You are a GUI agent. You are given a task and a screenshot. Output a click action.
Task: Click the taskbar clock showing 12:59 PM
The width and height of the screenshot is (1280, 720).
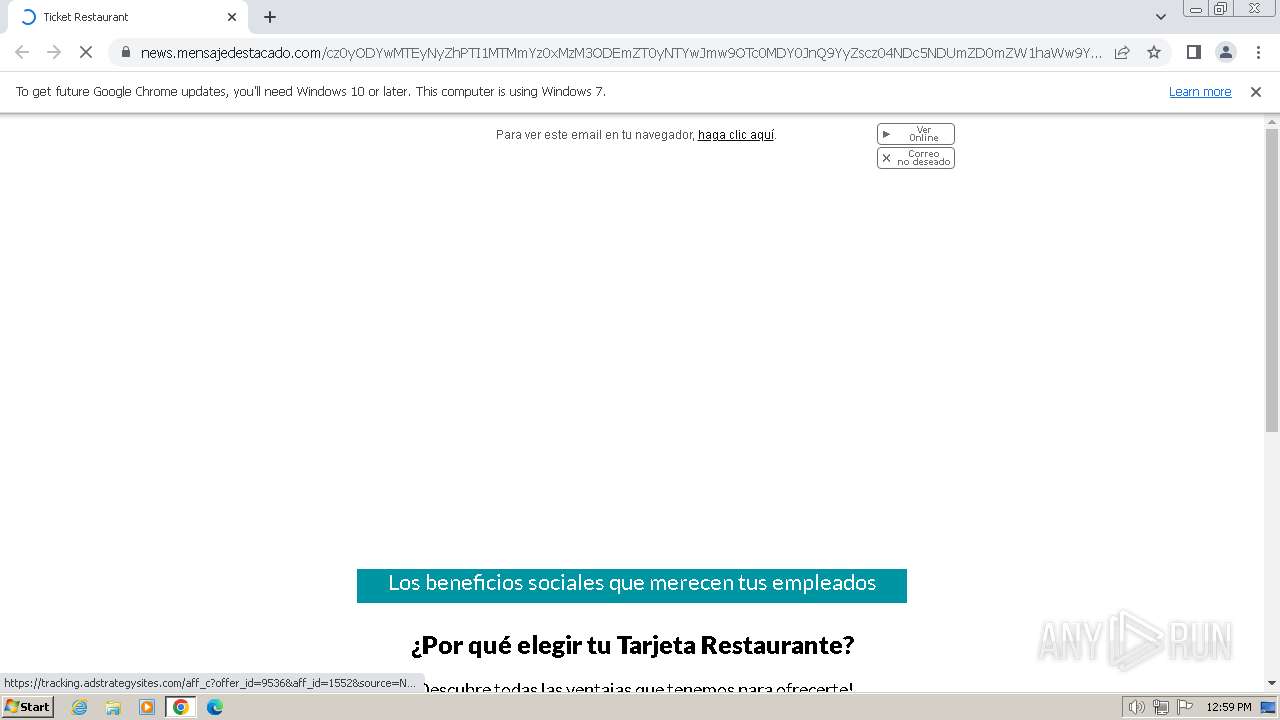(1228, 707)
